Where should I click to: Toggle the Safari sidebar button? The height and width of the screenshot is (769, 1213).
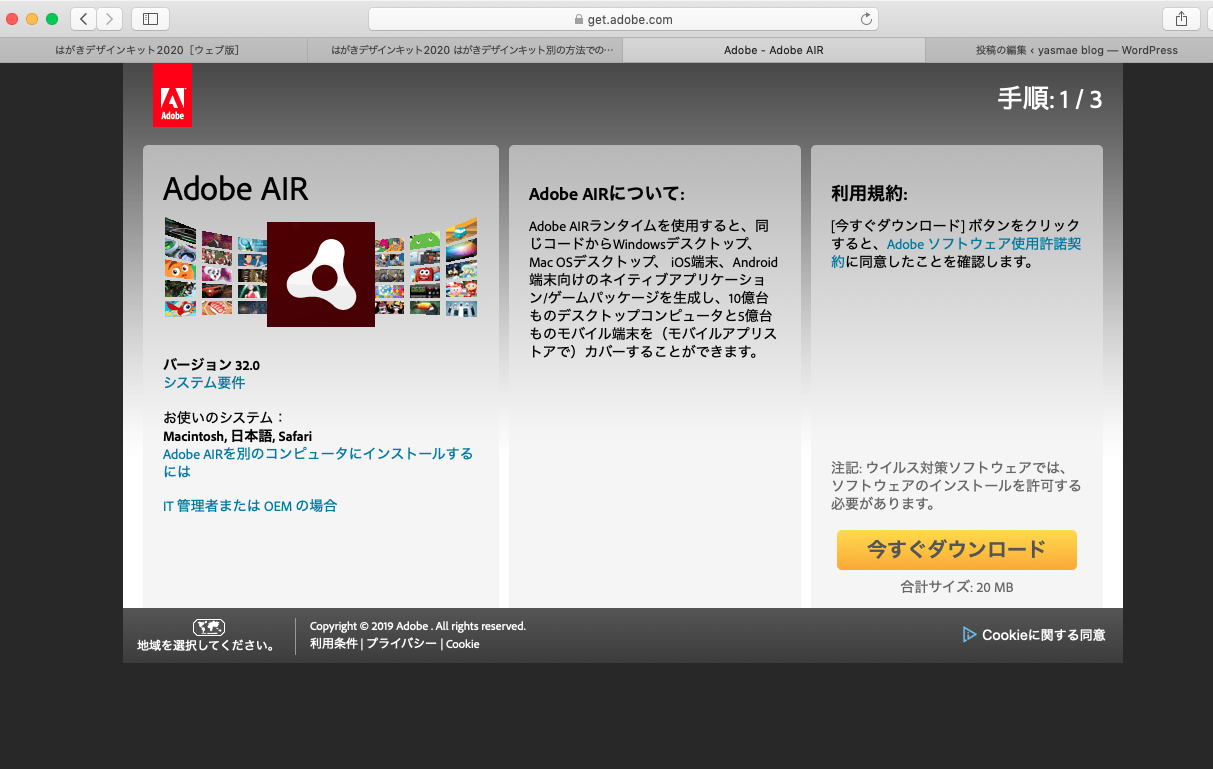(x=150, y=18)
